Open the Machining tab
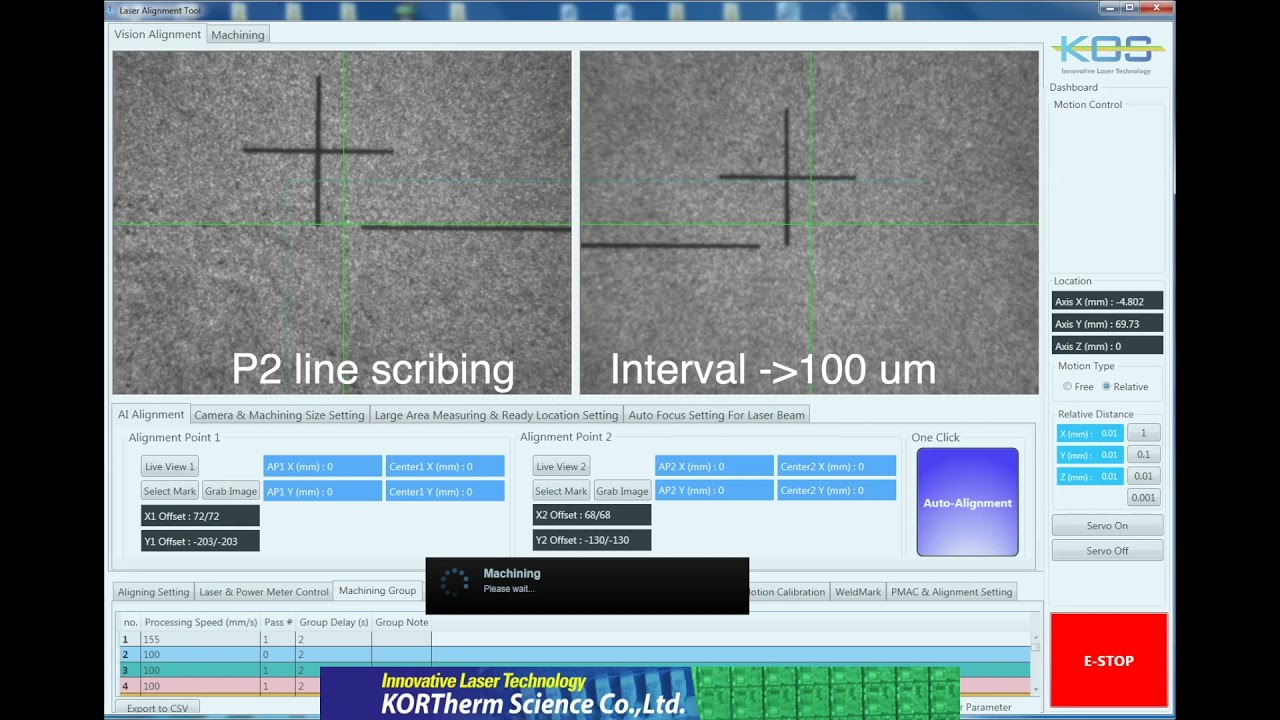Viewport: 1280px width, 720px height. (x=238, y=35)
